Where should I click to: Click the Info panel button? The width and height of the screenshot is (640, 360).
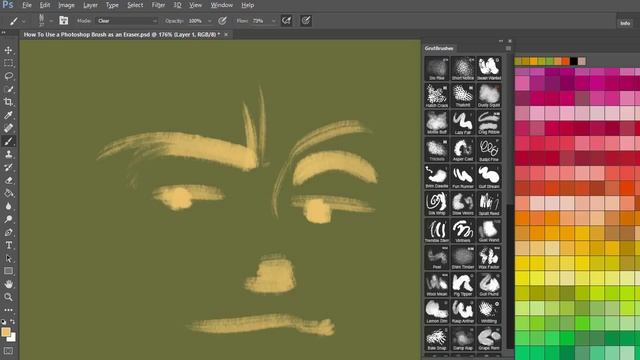(625, 23)
